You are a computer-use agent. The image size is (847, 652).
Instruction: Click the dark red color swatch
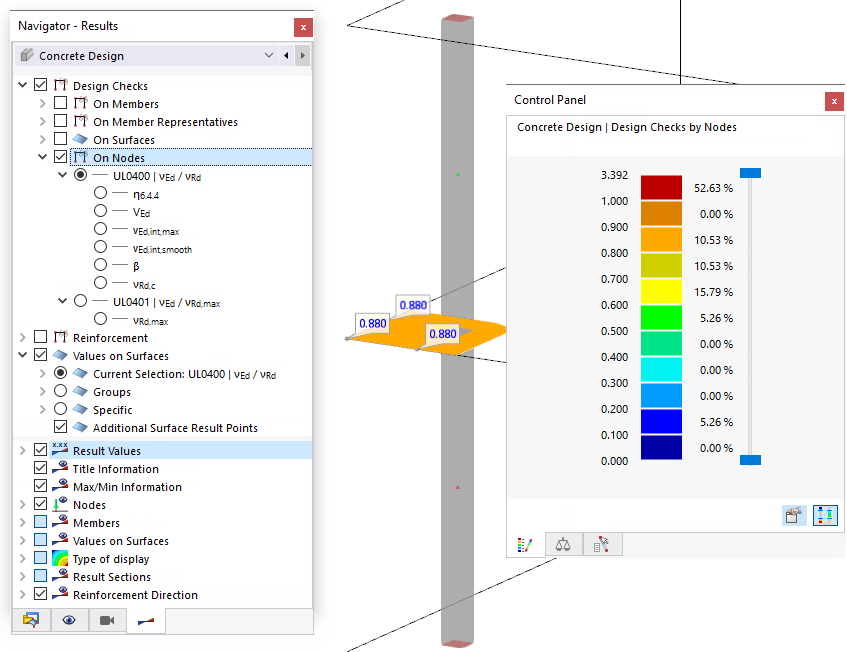click(661, 187)
